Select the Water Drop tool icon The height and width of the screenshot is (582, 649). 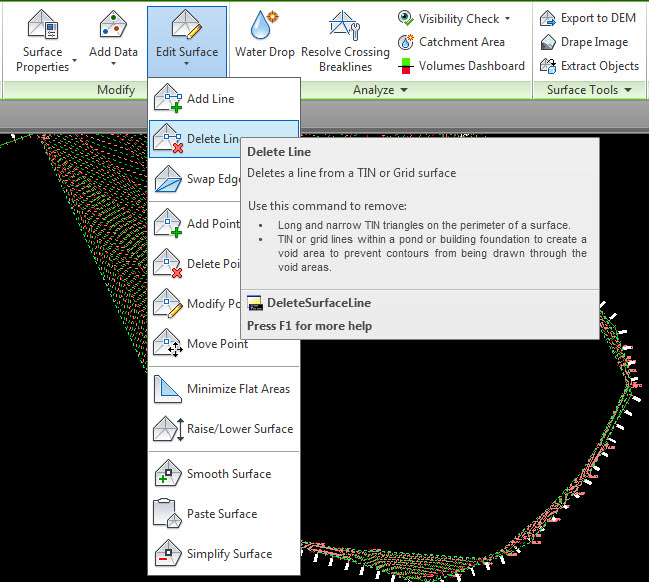coord(264,25)
